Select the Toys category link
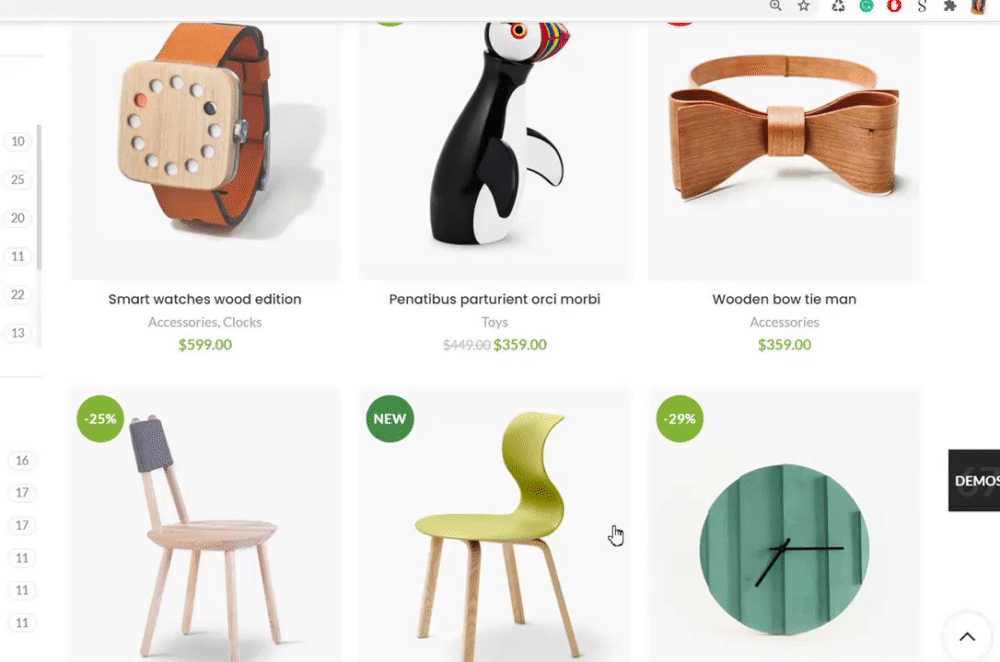Viewport: 1000px width, 662px height. click(495, 322)
